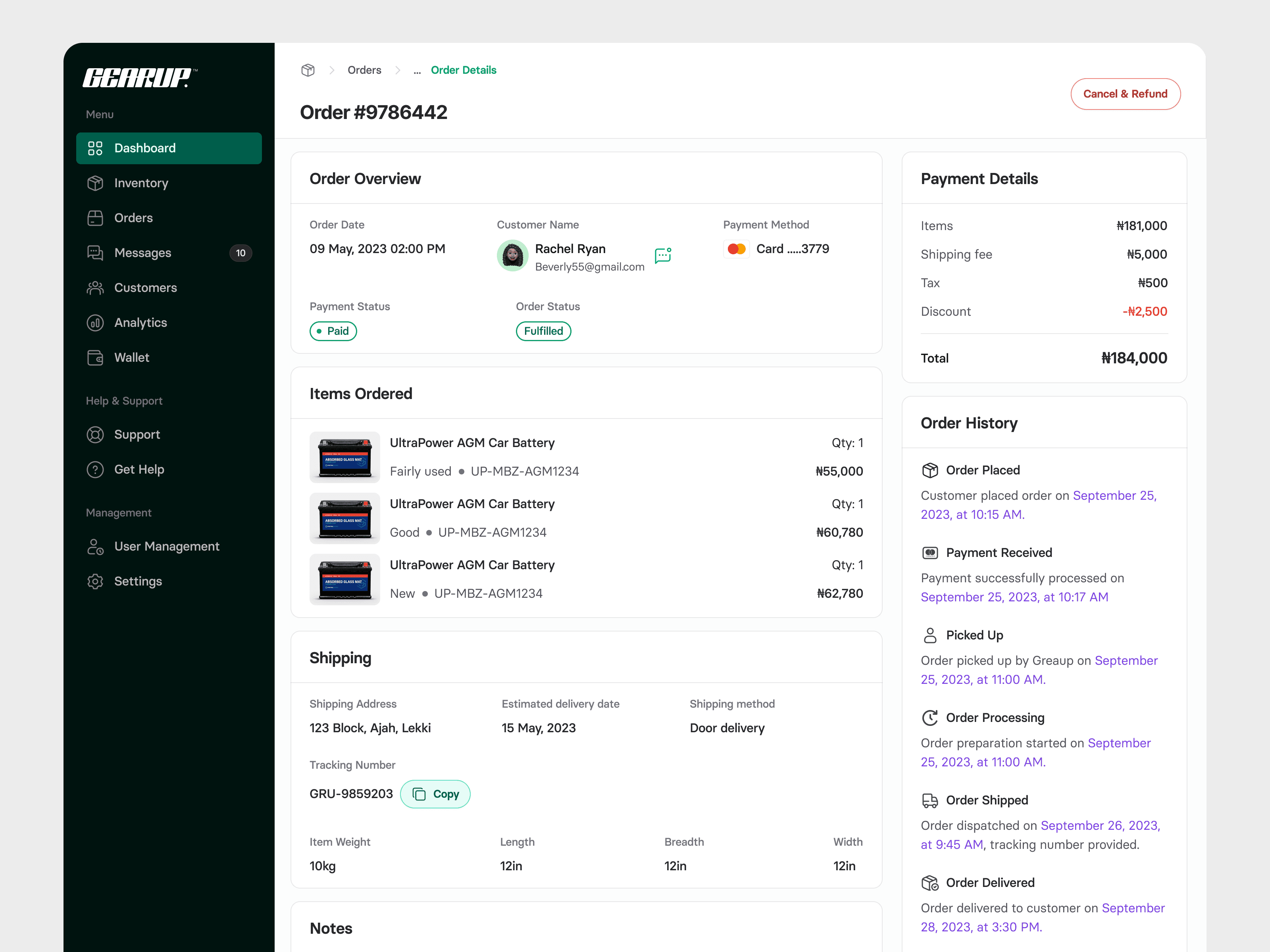Click breadcrumb chevron after Orders
This screenshot has width=1270, height=952.
coord(397,70)
